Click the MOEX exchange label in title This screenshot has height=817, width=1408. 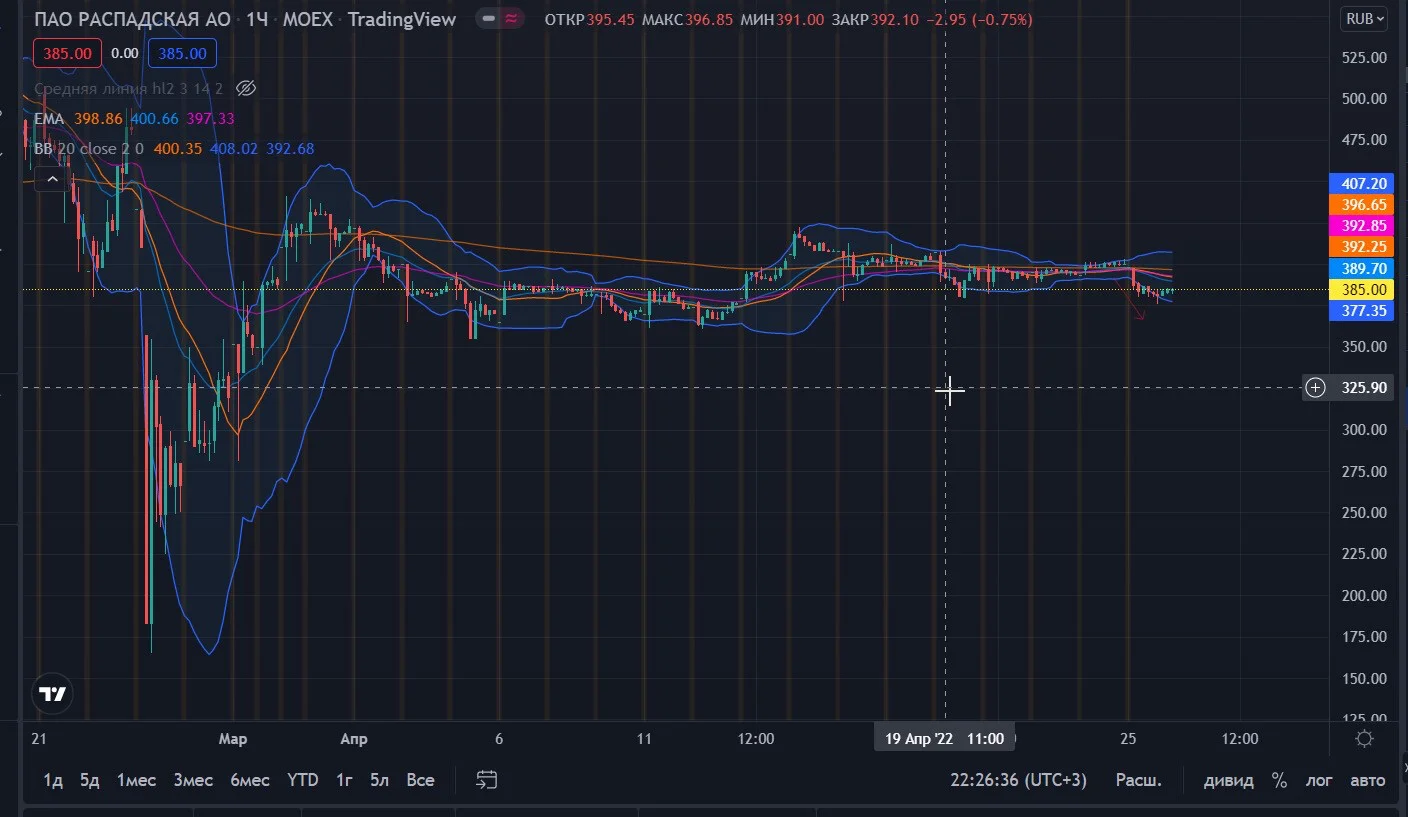[309, 20]
